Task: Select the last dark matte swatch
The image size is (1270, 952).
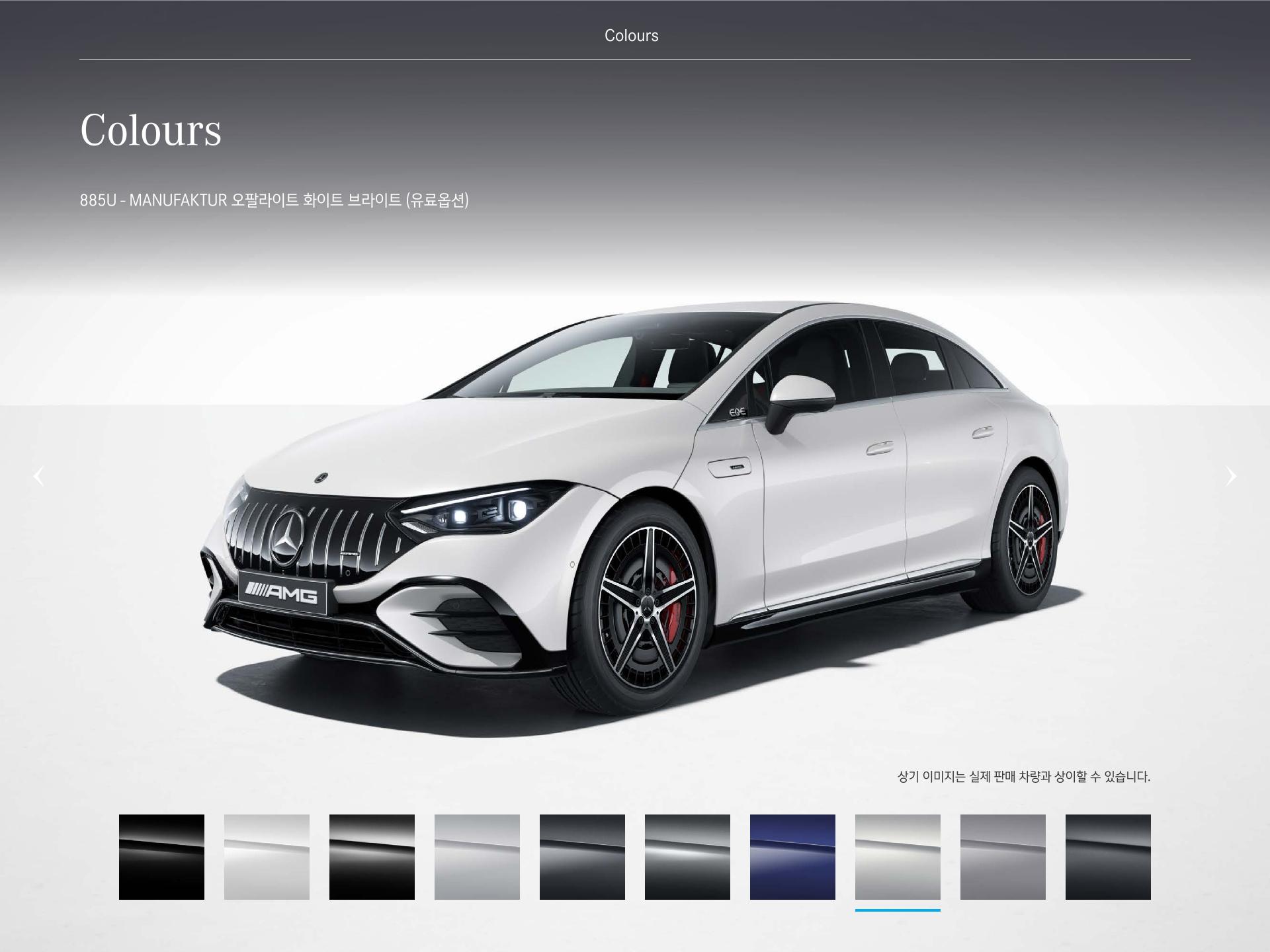Action: tap(1108, 857)
